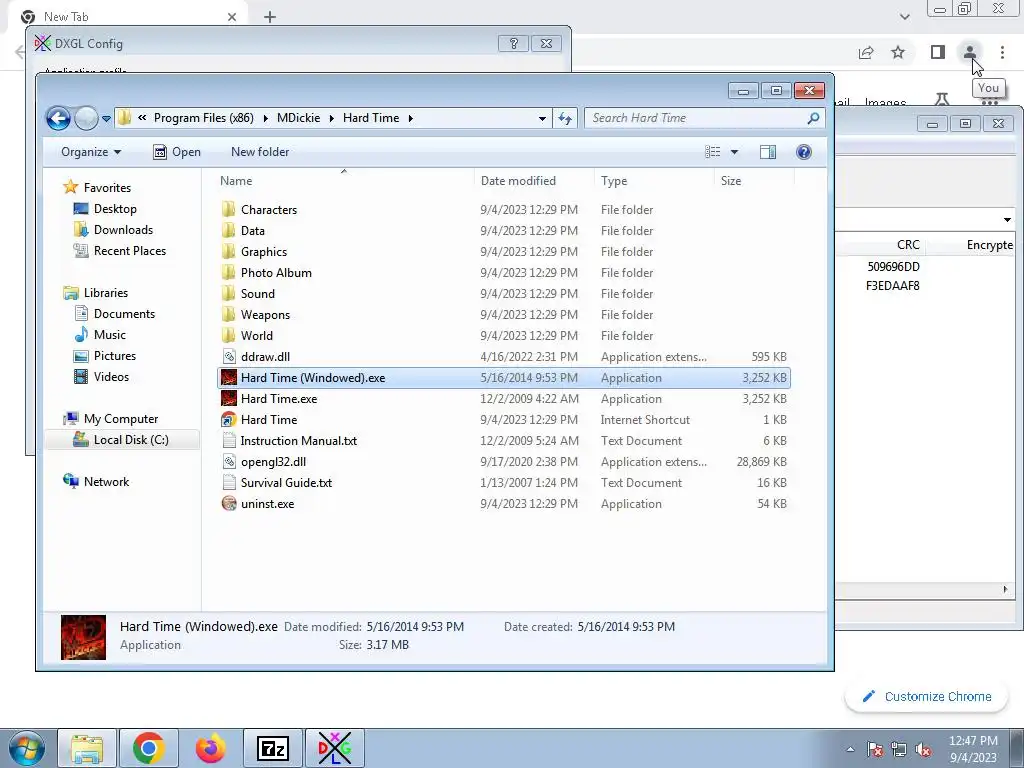Toggle the preview pane icon
This screenshot has width=1024, height=768.
click(x=767, y=152)
